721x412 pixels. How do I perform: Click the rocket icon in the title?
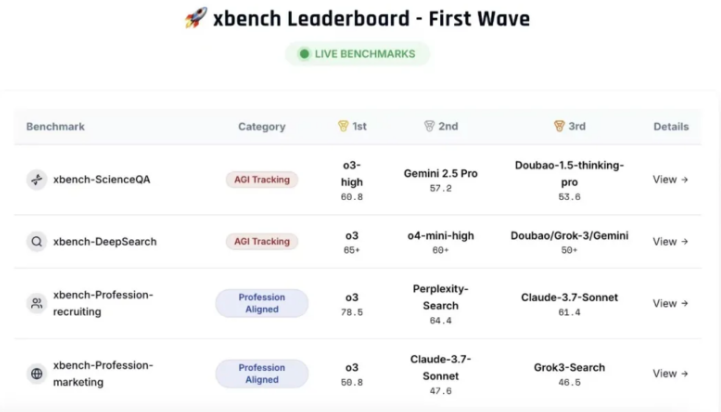(x=196, y=19)
